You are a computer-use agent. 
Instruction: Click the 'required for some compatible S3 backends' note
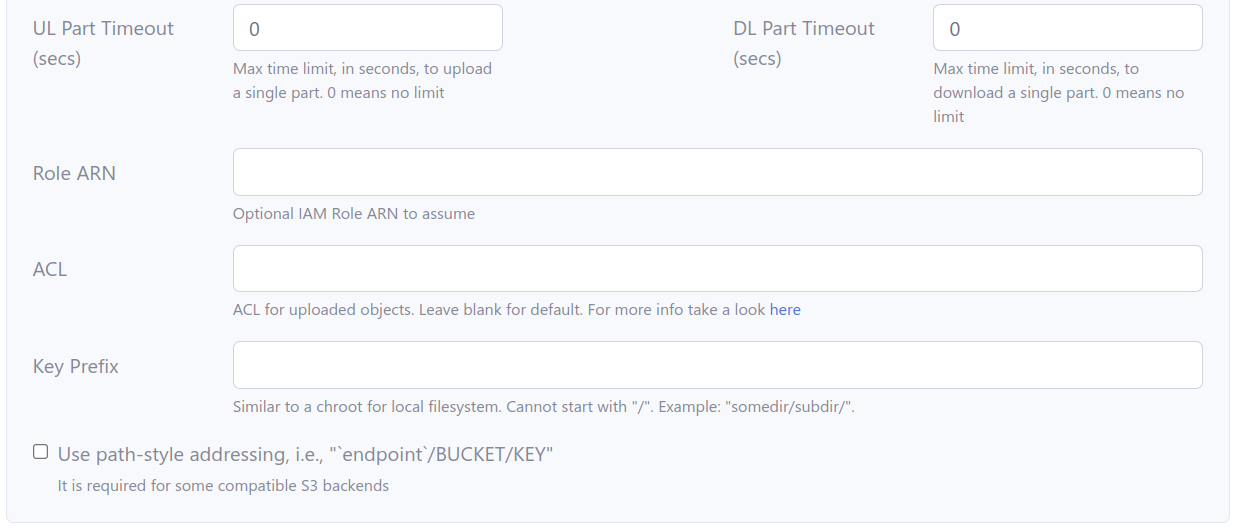coord(223,486)
